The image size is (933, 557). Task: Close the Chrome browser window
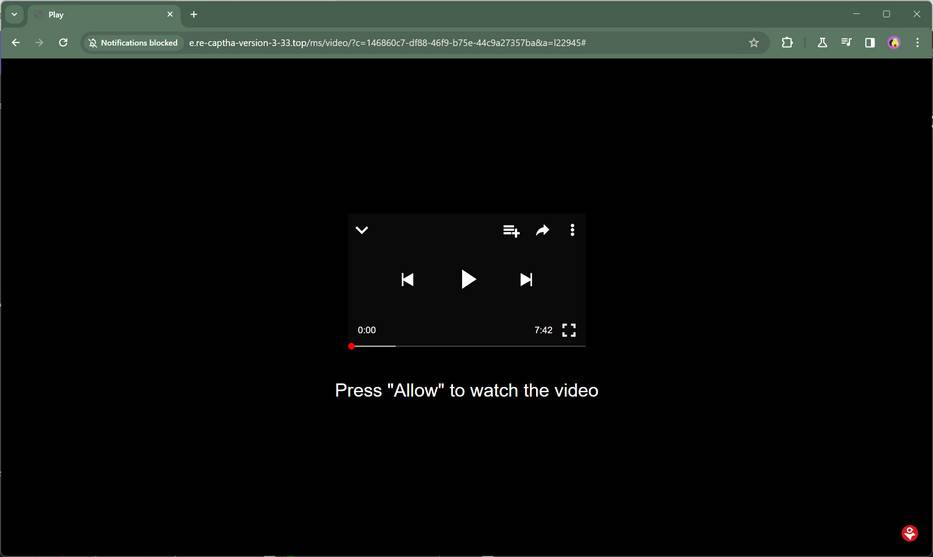coord(917,14)
